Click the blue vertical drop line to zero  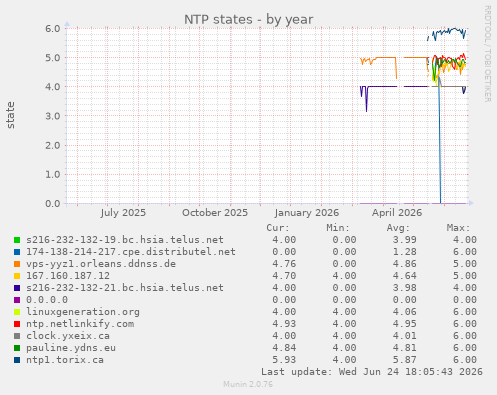[x=440, y=143]
